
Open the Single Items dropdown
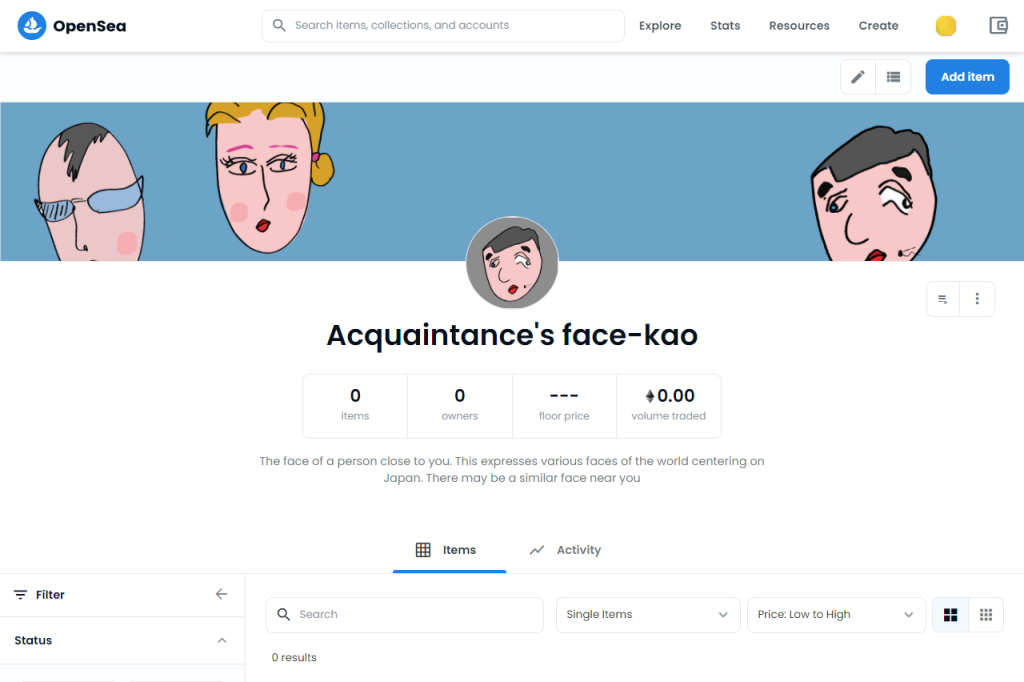pyautogui.click(x=648, y=615)
